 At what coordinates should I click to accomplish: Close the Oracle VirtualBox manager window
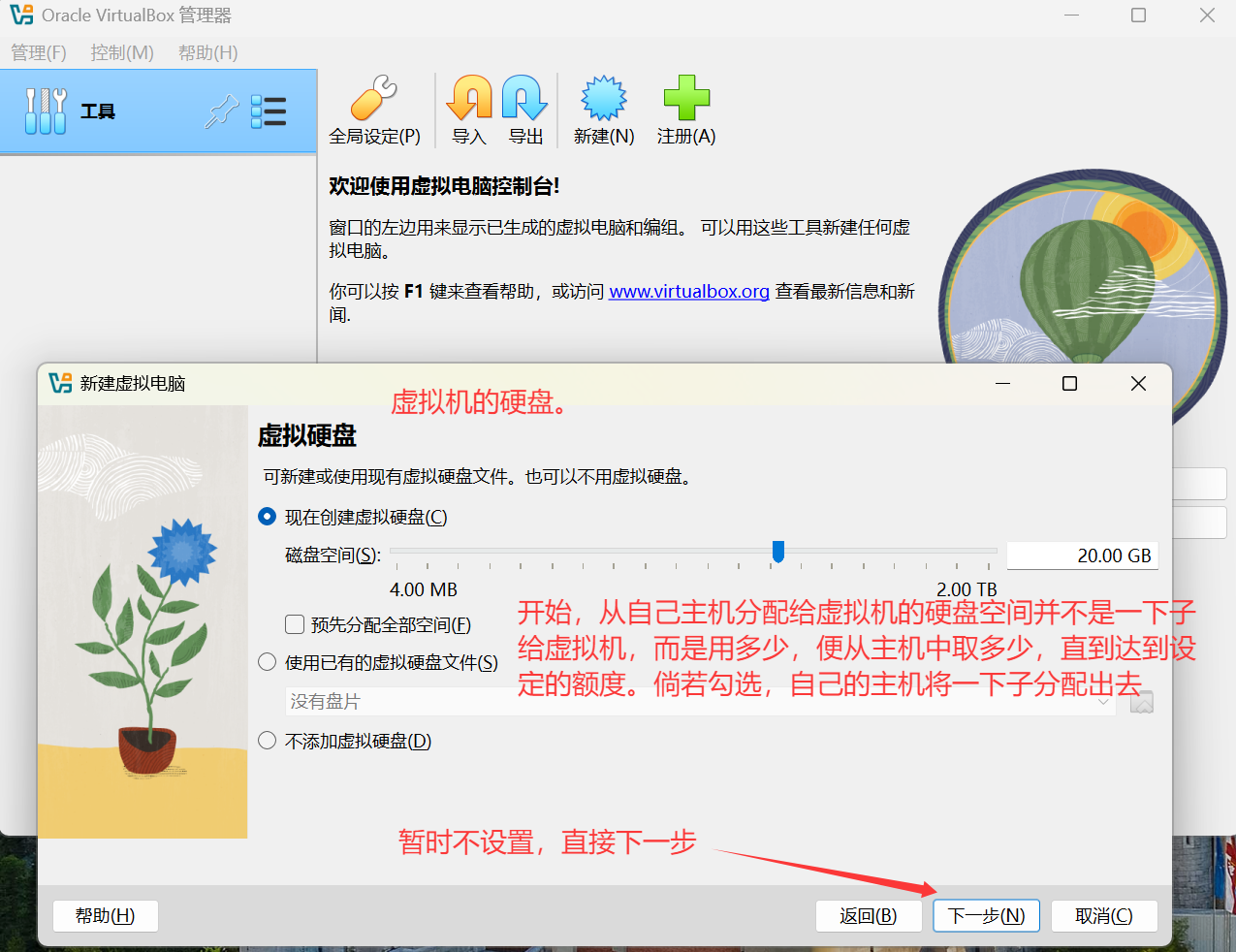[x=1207, y=15]
